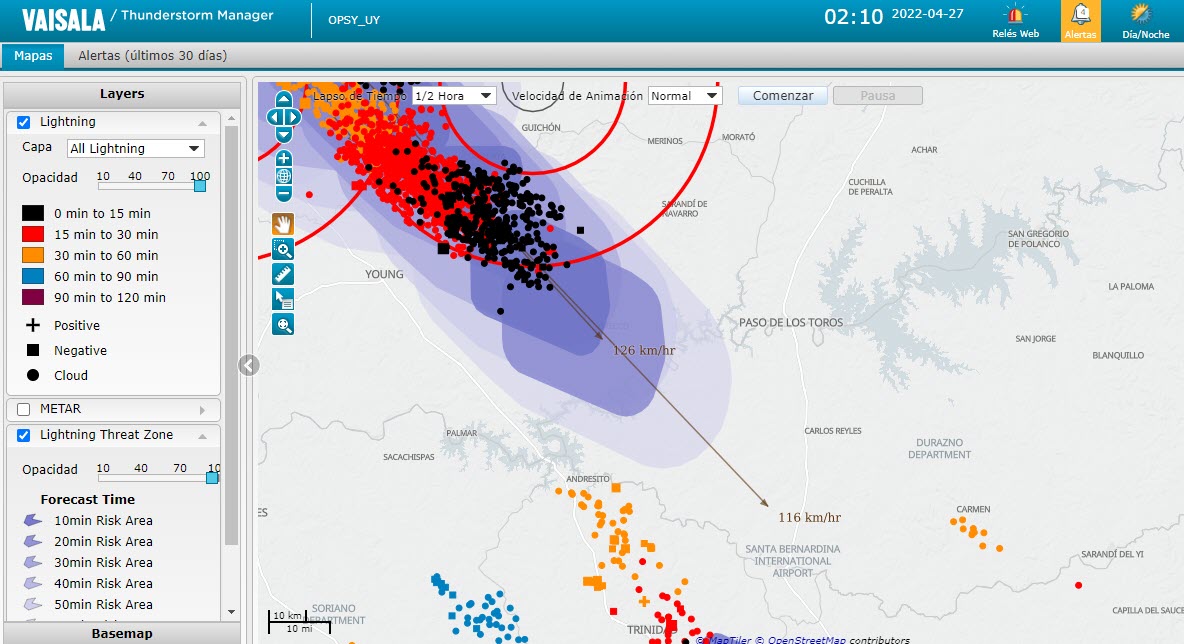Uncheck the Lightning layer checkbox
The width and height of the screenshot is (1184, 644).
[x=23, y=122]
